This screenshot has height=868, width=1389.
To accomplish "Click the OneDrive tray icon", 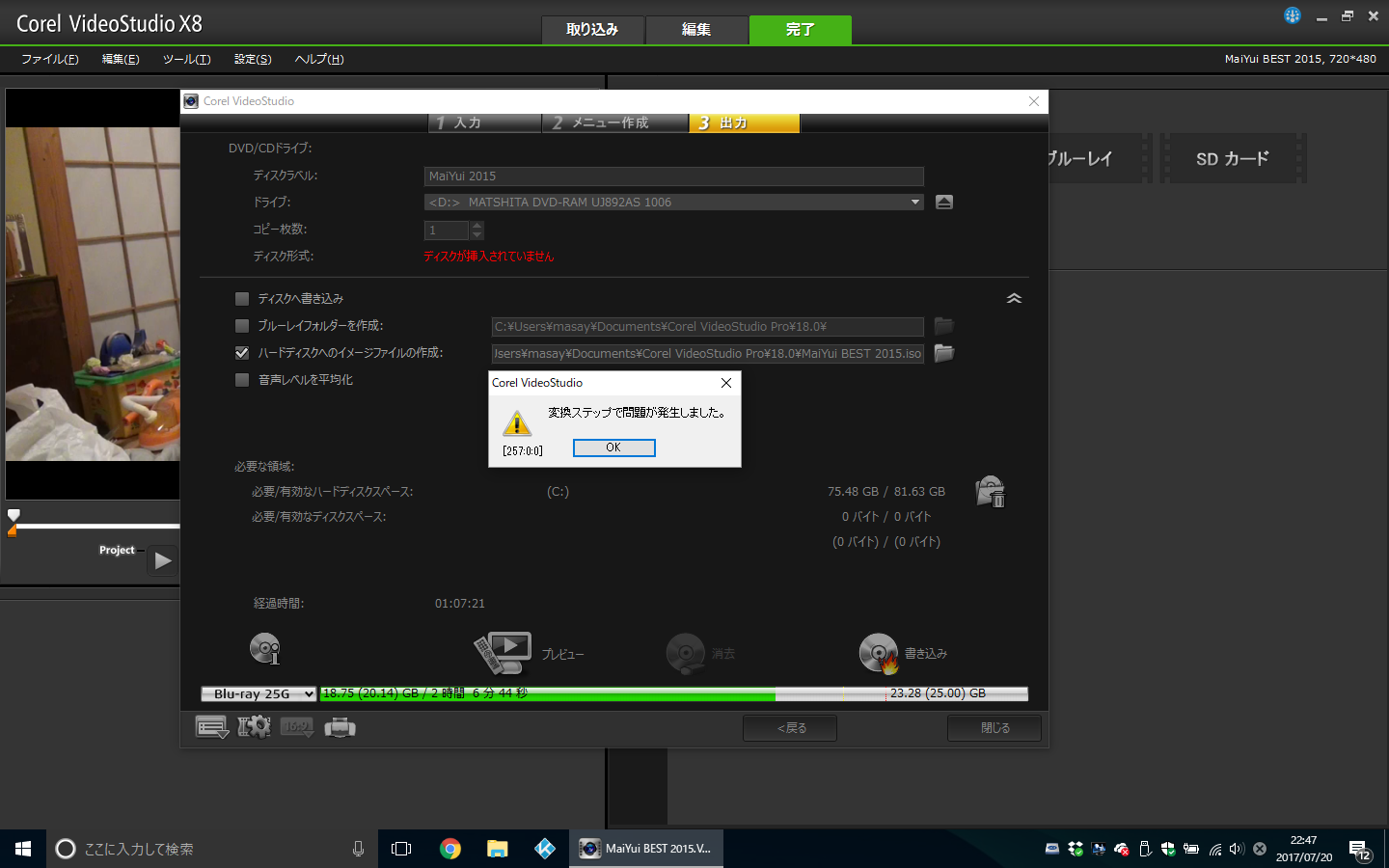I will click(1122, 849).
